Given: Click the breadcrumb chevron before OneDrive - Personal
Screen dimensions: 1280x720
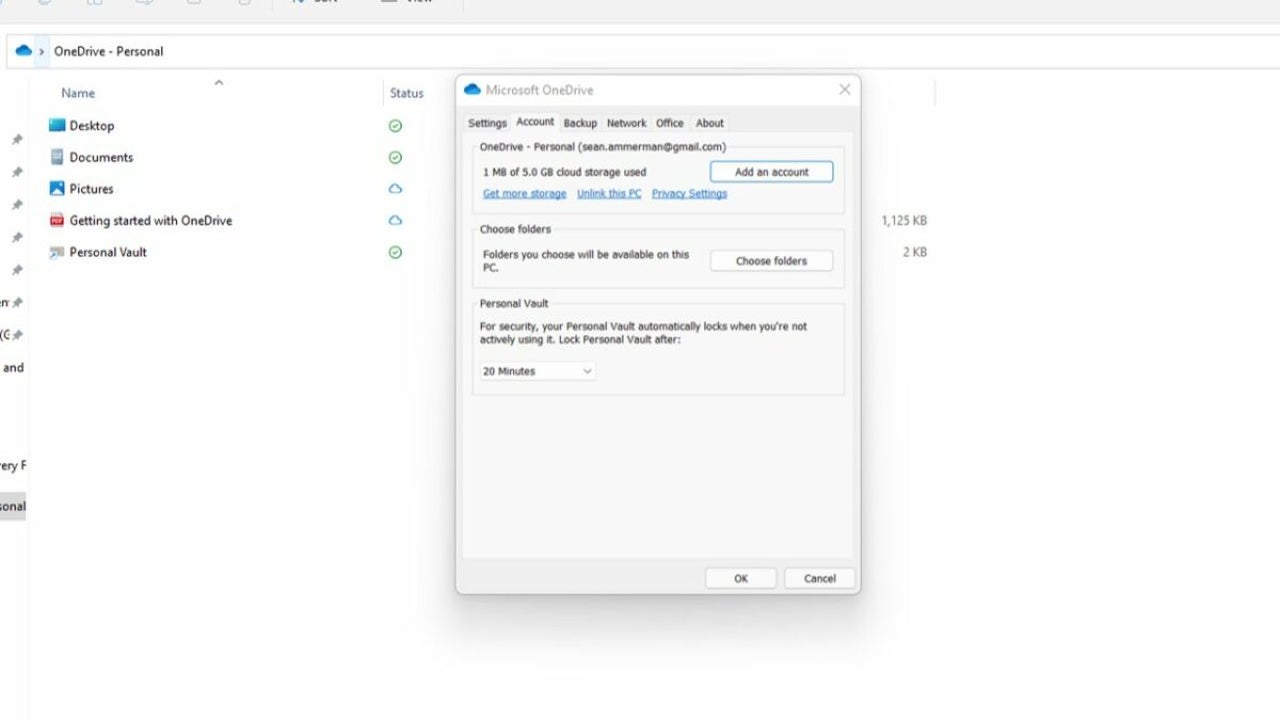Looking at the screenshot, I should (x=41, y=51).
